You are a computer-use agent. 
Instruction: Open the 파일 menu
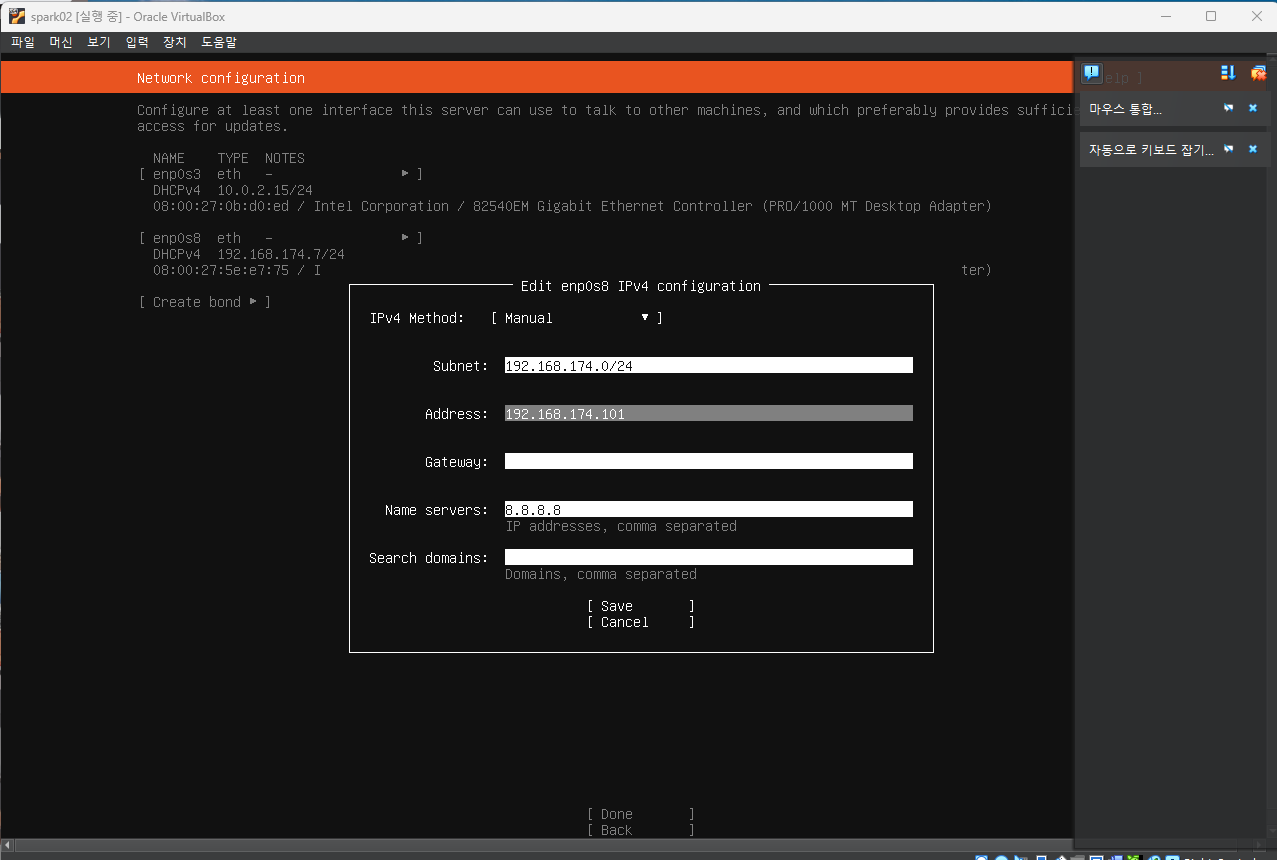pos(23,42)
